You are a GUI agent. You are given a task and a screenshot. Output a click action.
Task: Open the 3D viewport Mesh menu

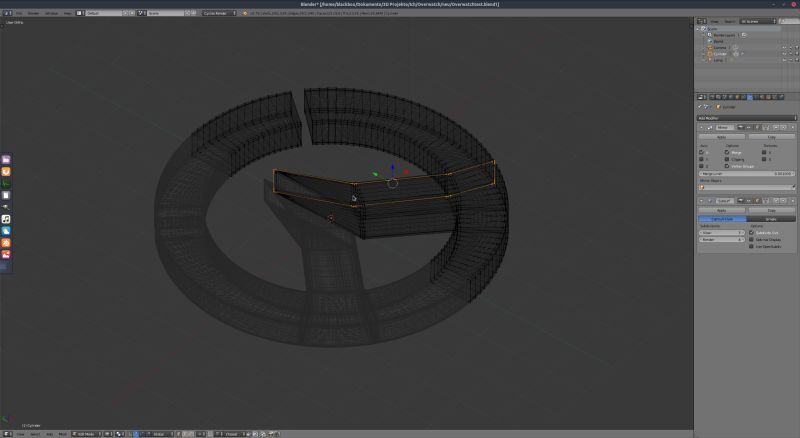click(x=62, y=434)
